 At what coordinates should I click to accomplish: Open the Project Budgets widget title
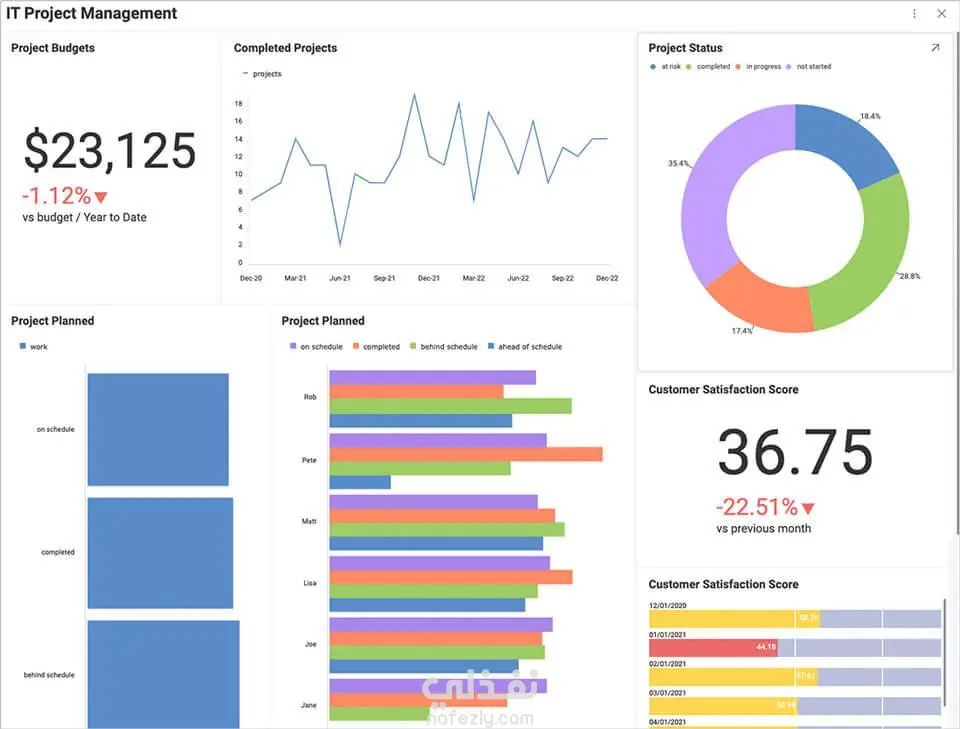point(53,48)
